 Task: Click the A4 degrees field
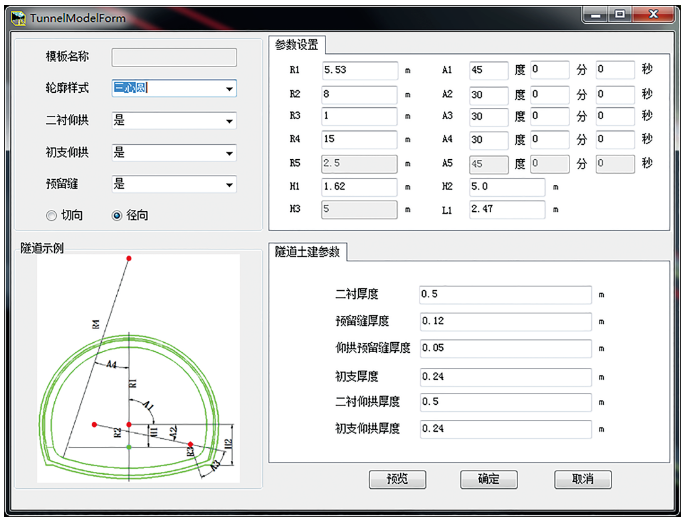[x=489, y=139]
